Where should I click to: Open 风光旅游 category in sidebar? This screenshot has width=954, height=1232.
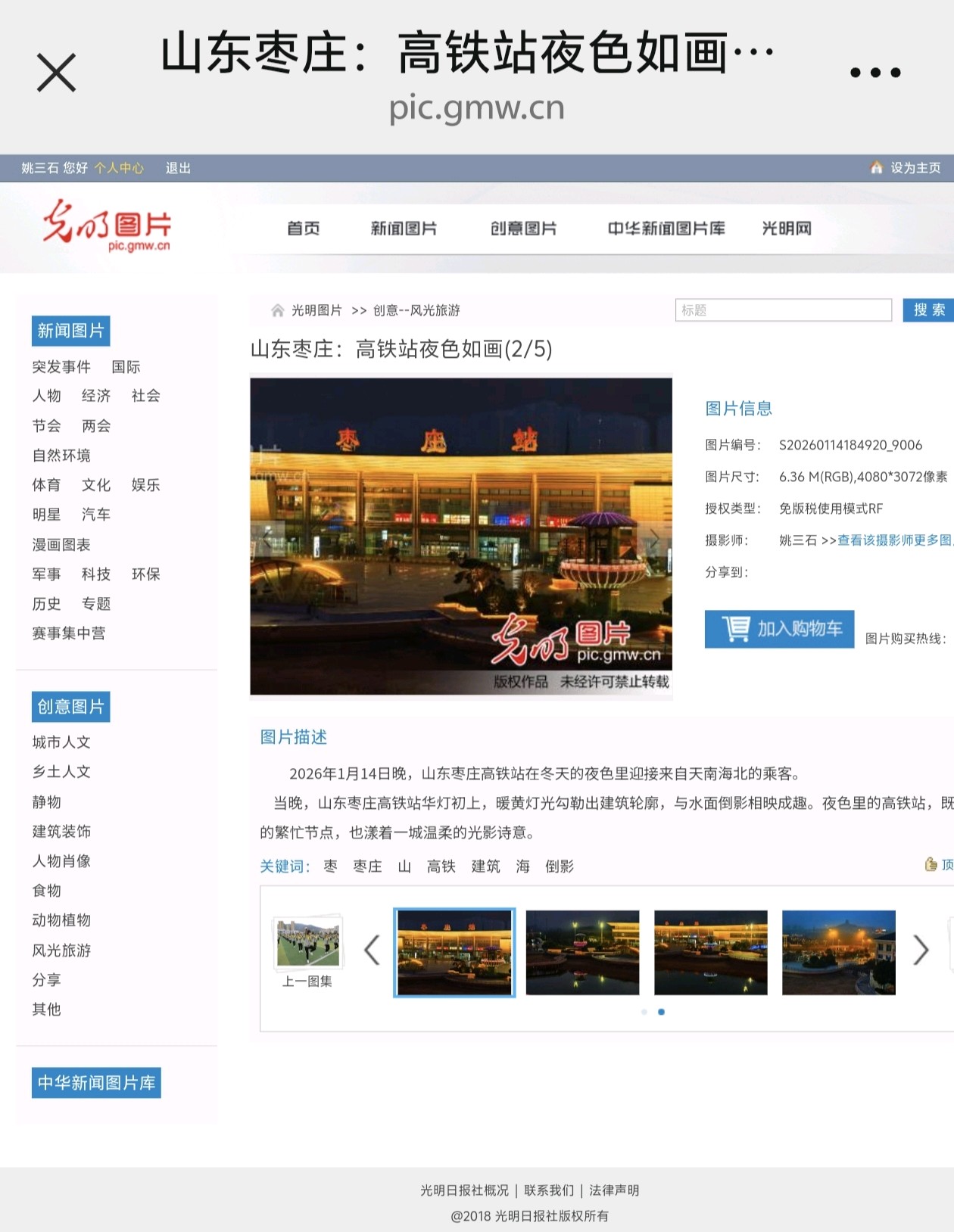tap(61, 950)
